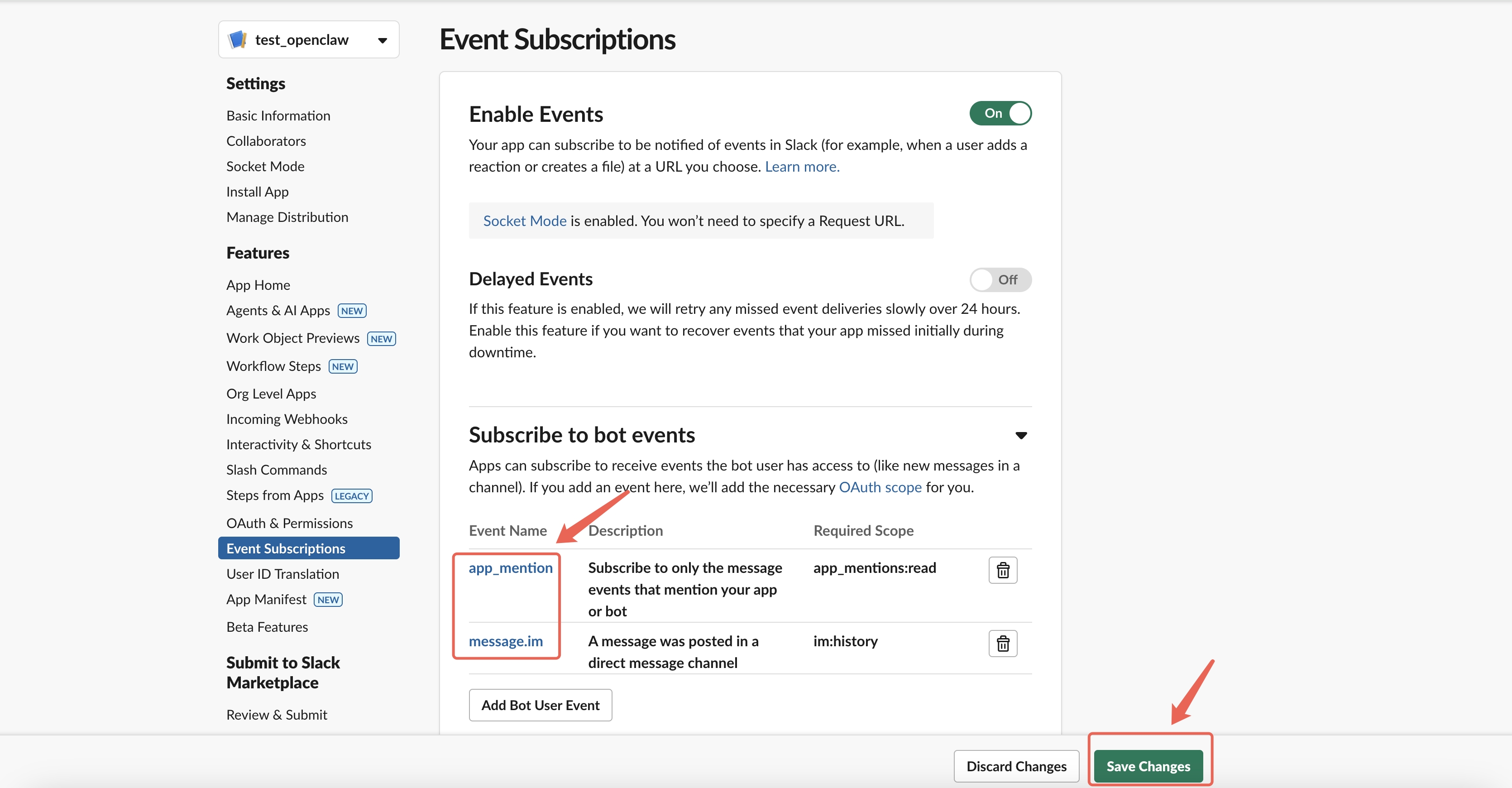Turn off the Enable Events toggle

click(1001, 113)
